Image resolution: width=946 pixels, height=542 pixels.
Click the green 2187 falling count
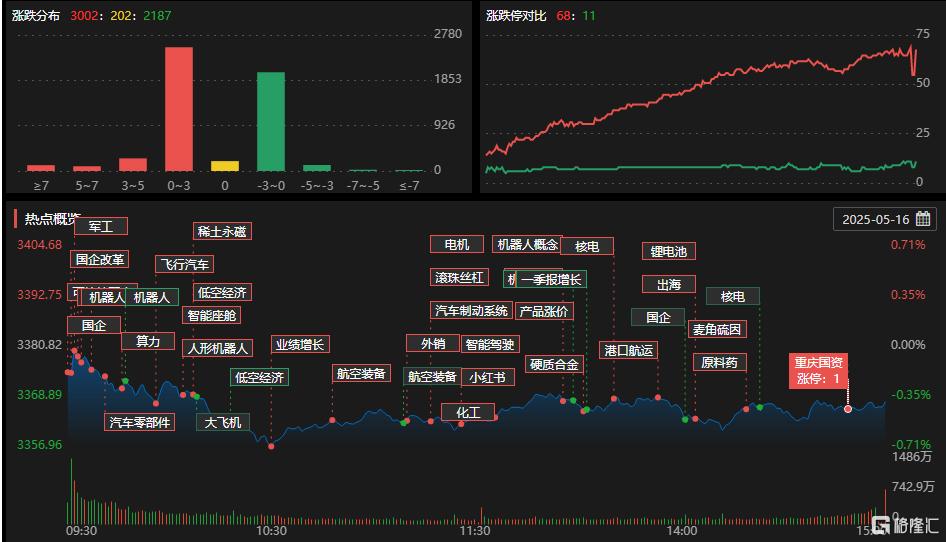pyautogui.click(x=157, y=16)
